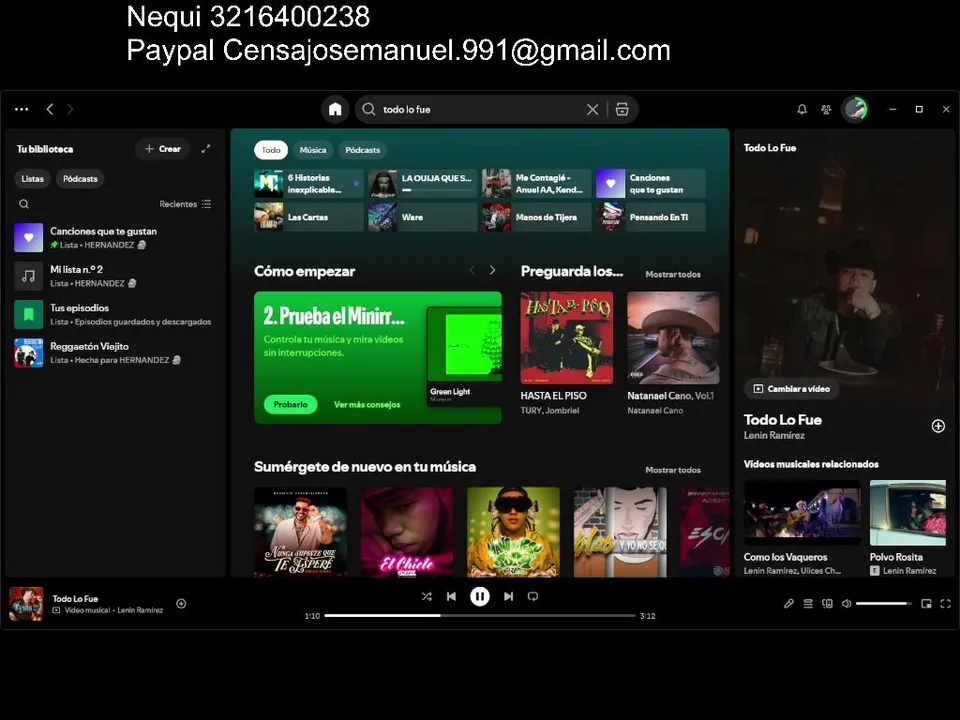Open the Browse icon in search bar
The image size is (960, 720).
tap(622, 109)
